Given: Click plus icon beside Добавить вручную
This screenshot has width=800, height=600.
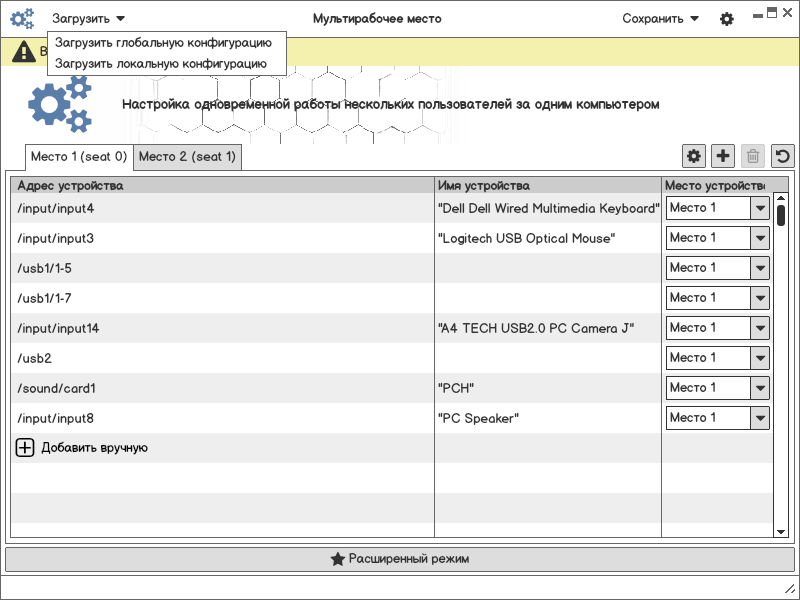Looking at the screenshot, I should click(24, 447).
